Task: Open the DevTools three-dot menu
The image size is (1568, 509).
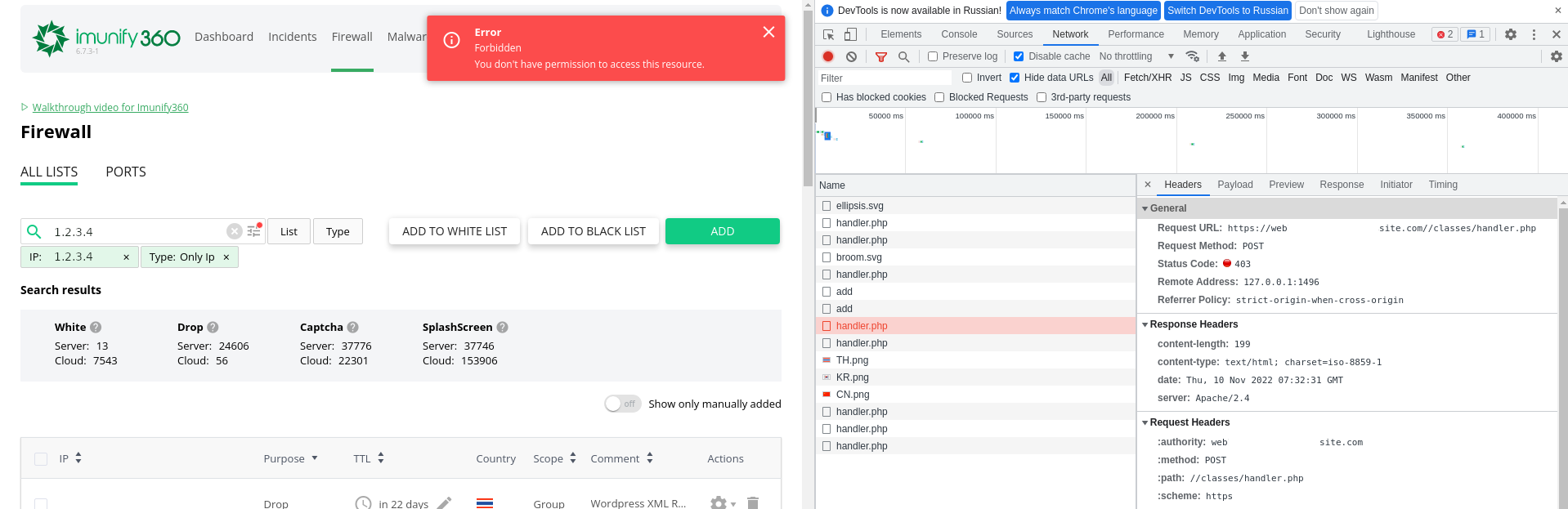Action: point(1534,34)
